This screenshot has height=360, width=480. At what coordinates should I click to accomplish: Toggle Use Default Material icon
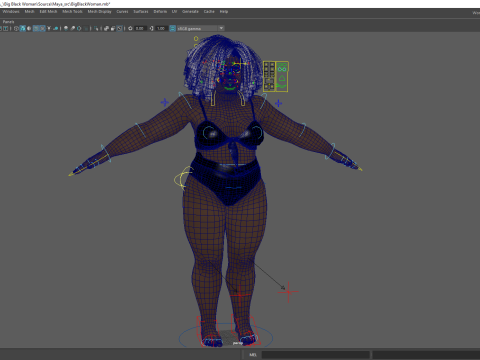(29, 28)
